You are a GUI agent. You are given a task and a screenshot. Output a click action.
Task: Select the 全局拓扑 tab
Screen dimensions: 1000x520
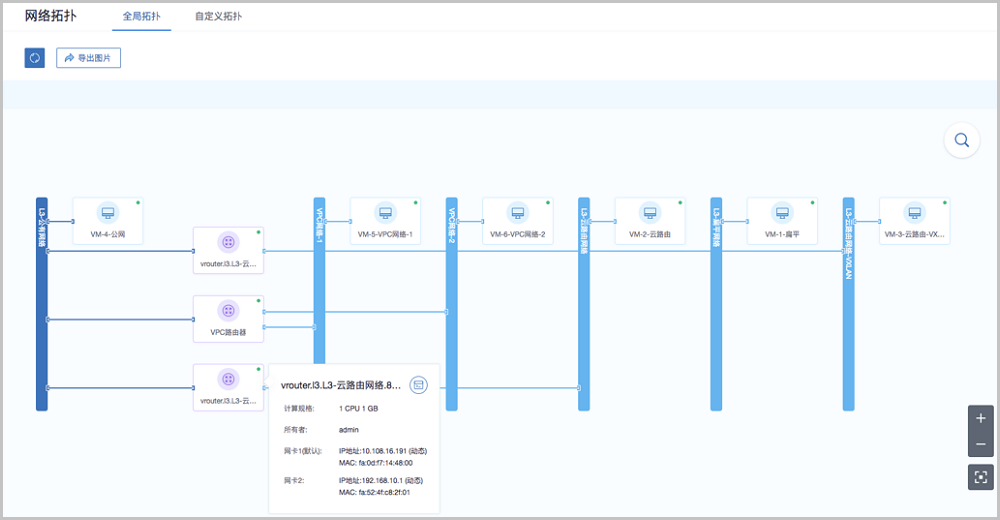[142, 17]
